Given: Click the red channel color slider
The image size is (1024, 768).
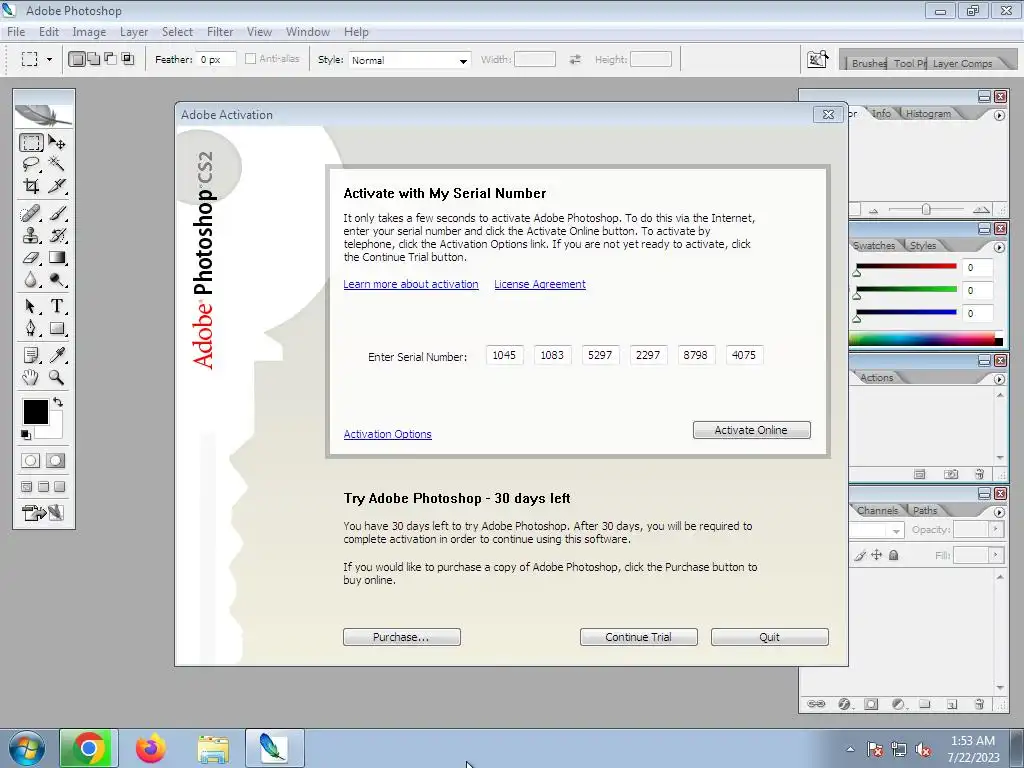Looking at the screenshot, I should pyautogui.click(x=906, y=266).
